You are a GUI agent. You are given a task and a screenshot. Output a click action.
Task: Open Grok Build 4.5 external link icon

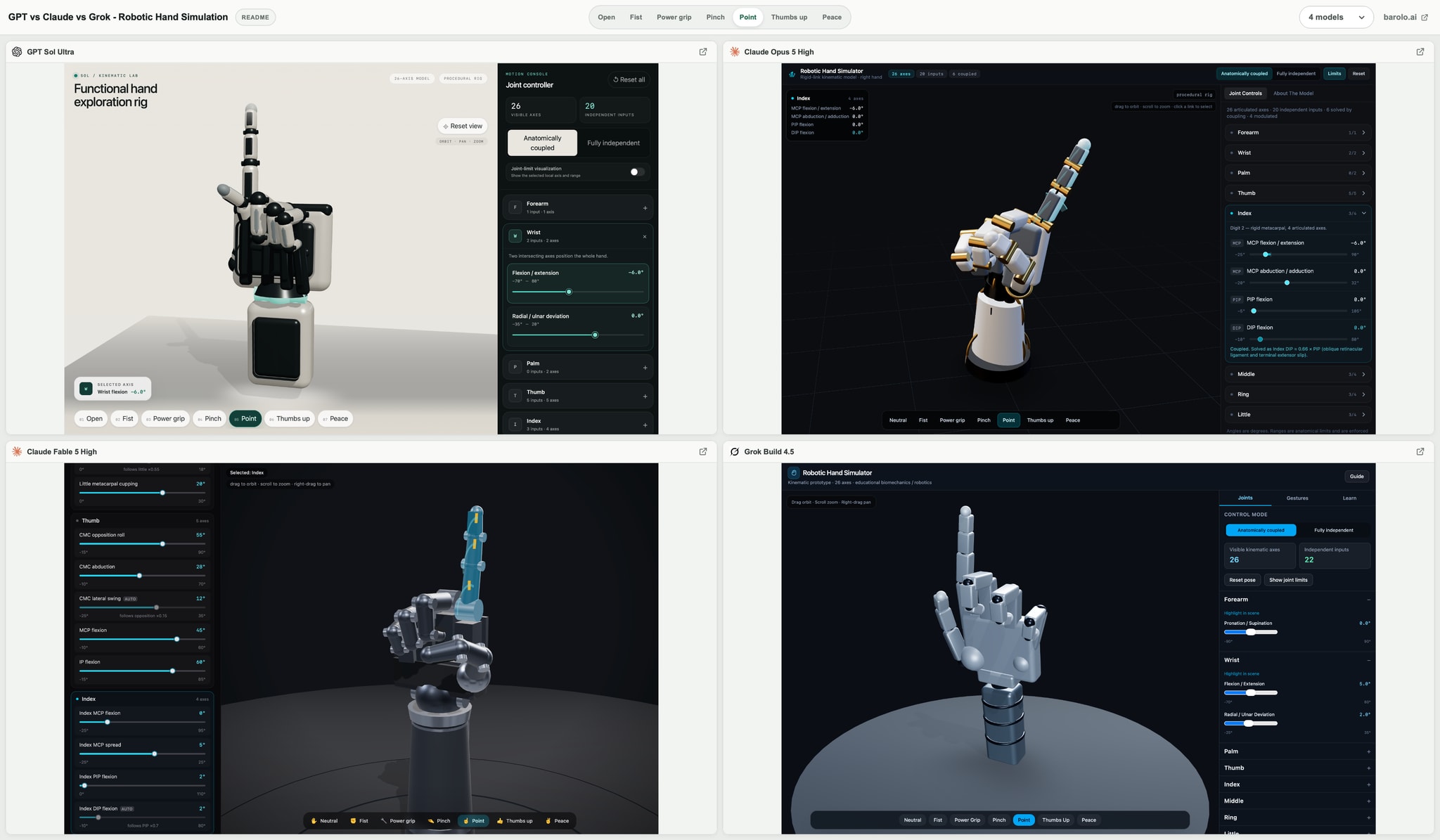1420,451
